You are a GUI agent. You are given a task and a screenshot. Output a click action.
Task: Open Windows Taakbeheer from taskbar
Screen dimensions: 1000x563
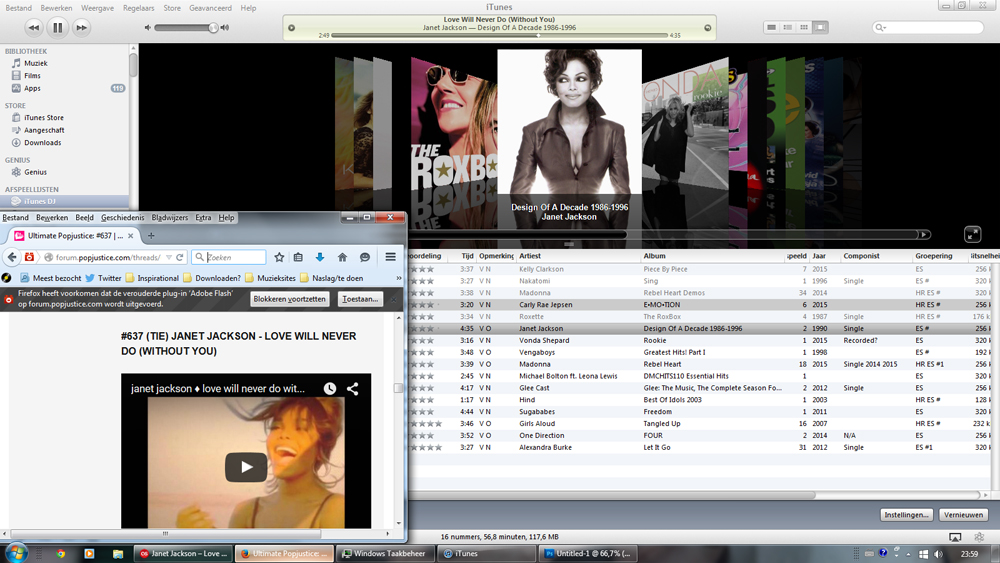(385, 553)
